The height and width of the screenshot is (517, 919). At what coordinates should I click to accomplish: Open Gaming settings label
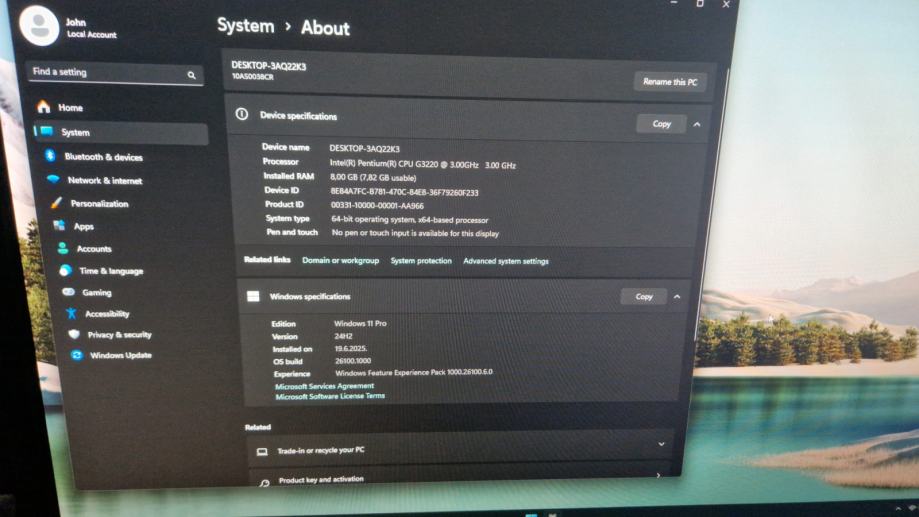tap(97, 292)
